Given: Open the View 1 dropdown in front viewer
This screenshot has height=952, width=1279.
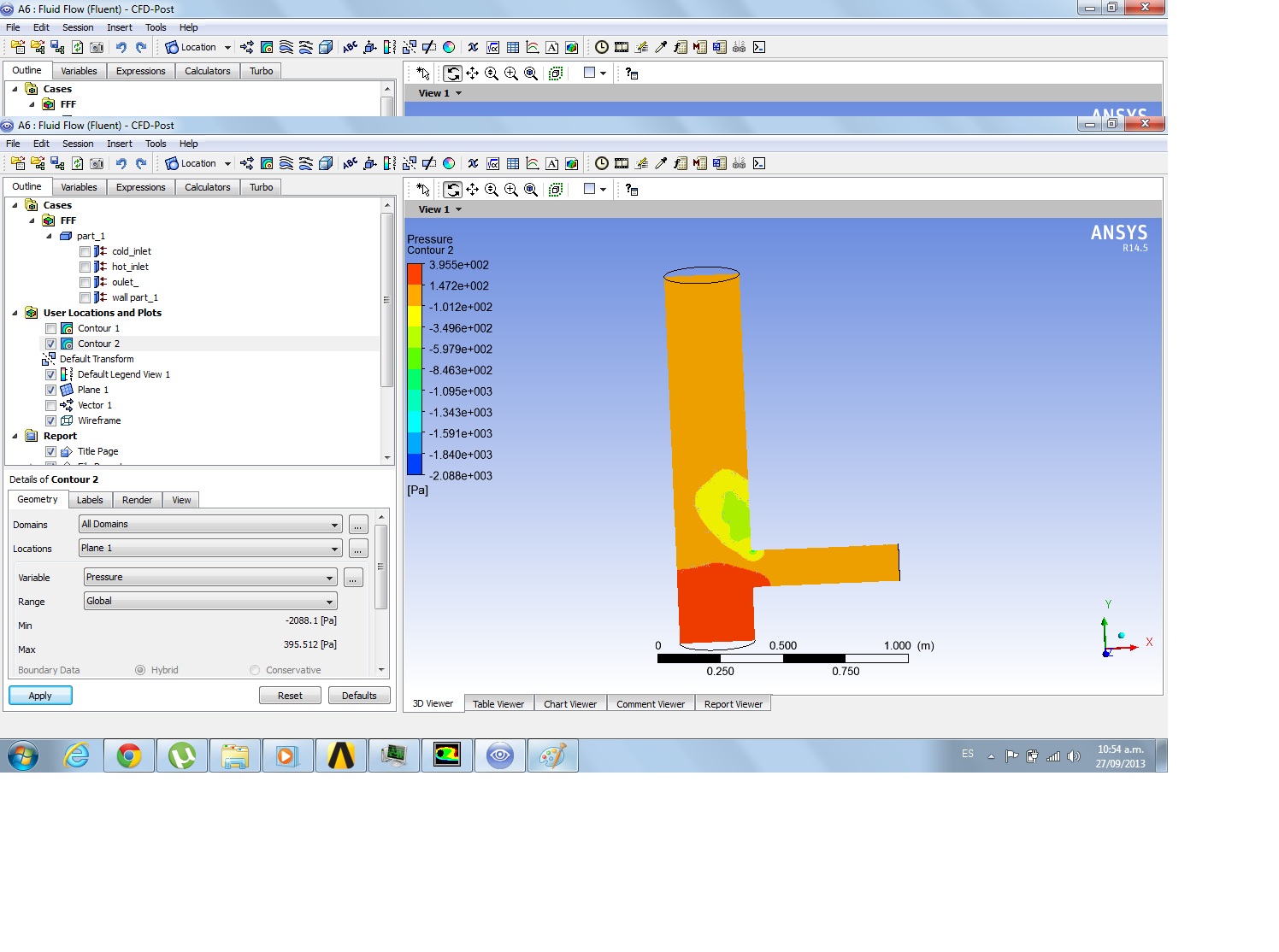Looking at the screenshot, I should coord(458,209).
